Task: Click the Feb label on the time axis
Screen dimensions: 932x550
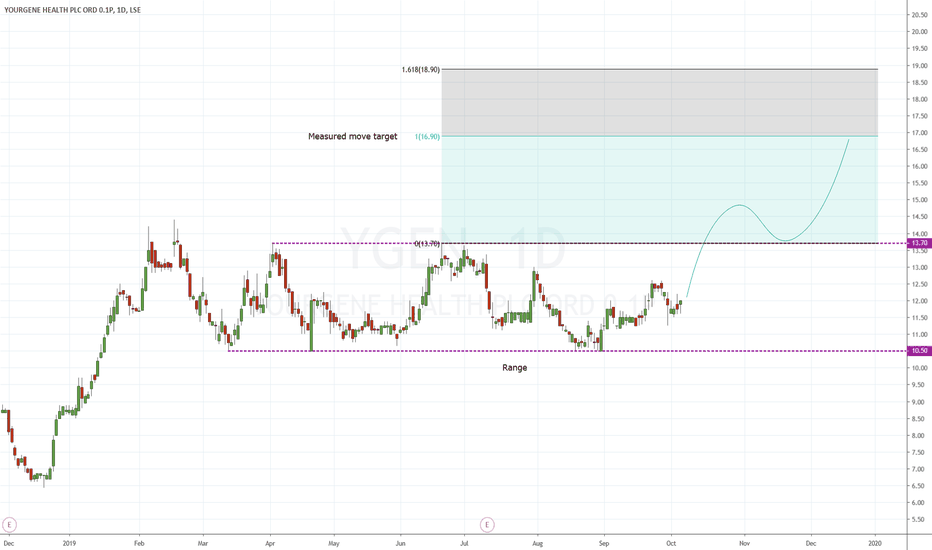Action: [139, 543]
